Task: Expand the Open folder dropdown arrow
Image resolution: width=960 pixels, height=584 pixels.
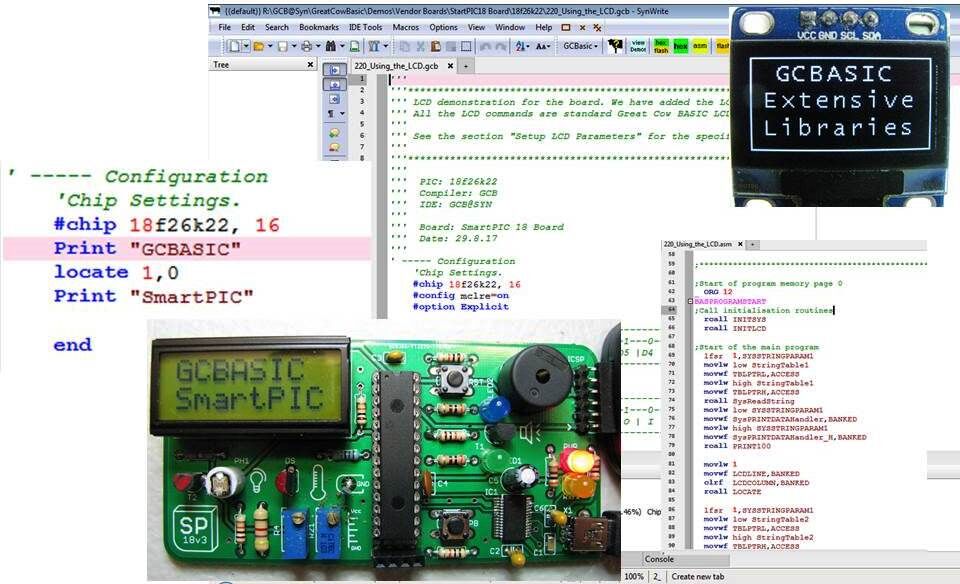Action: (x=270, y=46)
